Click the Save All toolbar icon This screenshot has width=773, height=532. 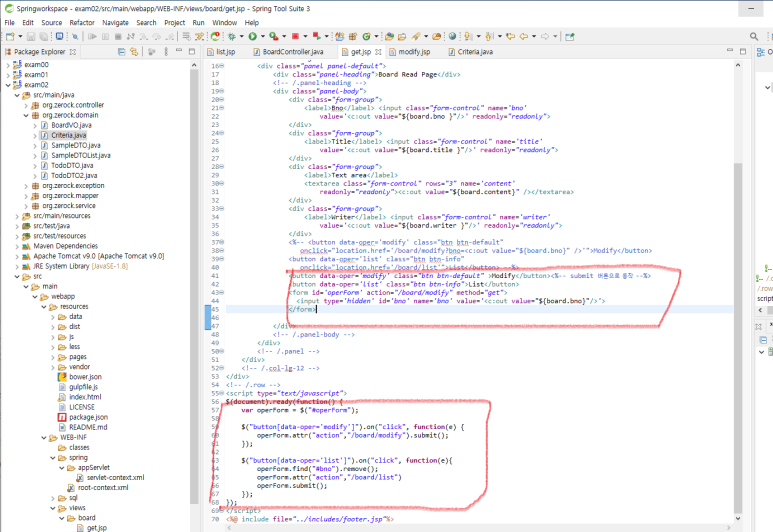click(43, 36)
